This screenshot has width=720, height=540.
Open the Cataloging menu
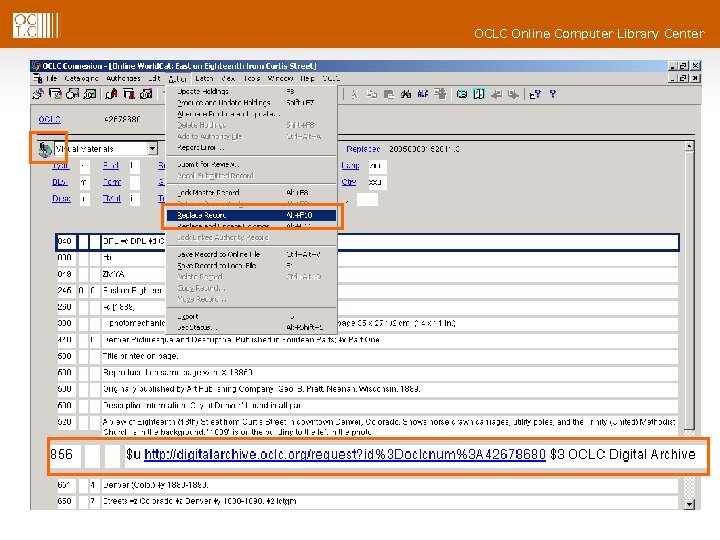pos(81,79)
